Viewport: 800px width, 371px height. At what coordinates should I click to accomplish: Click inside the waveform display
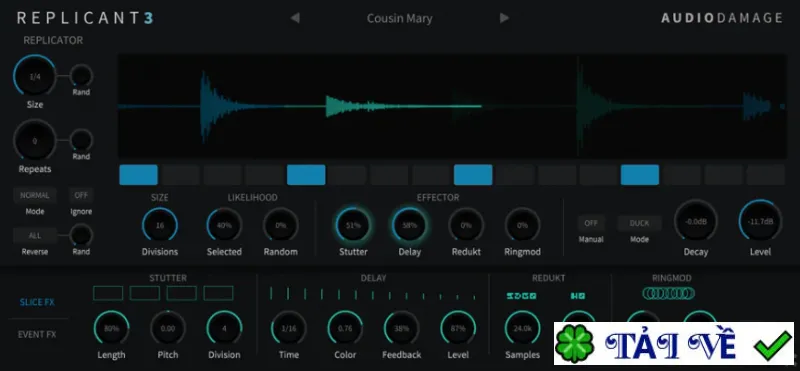point(452,106)
